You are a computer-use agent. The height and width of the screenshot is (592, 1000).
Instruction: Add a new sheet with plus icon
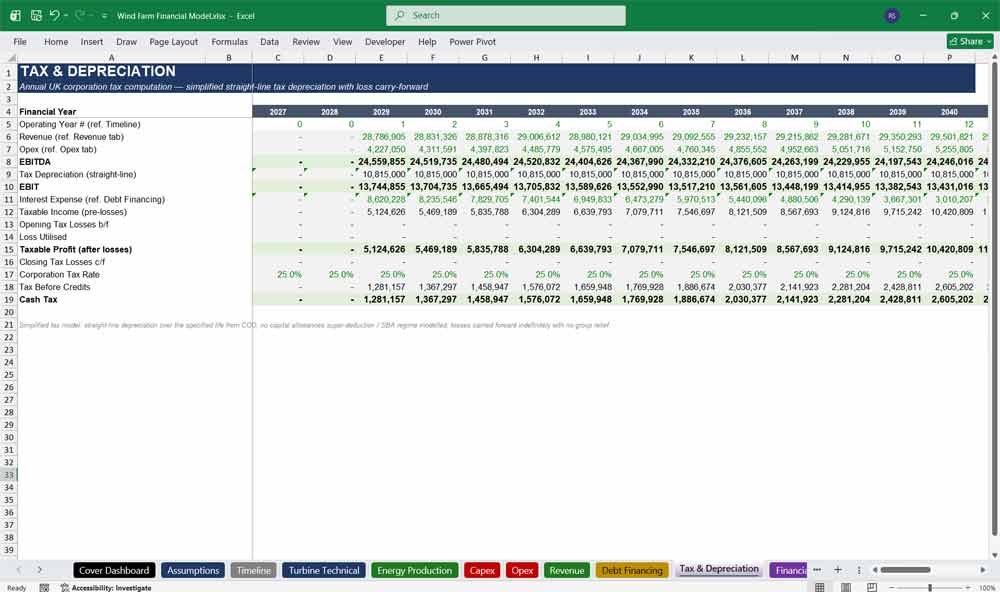click(838, 570)
